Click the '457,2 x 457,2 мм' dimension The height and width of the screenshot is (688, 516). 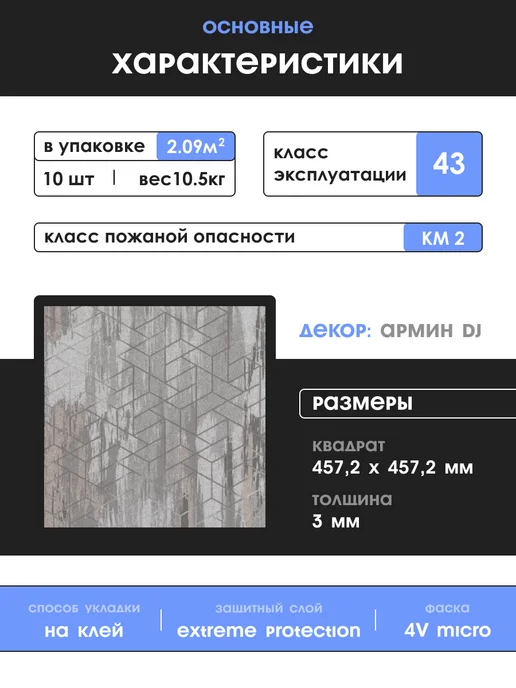(x=393, y=468)
